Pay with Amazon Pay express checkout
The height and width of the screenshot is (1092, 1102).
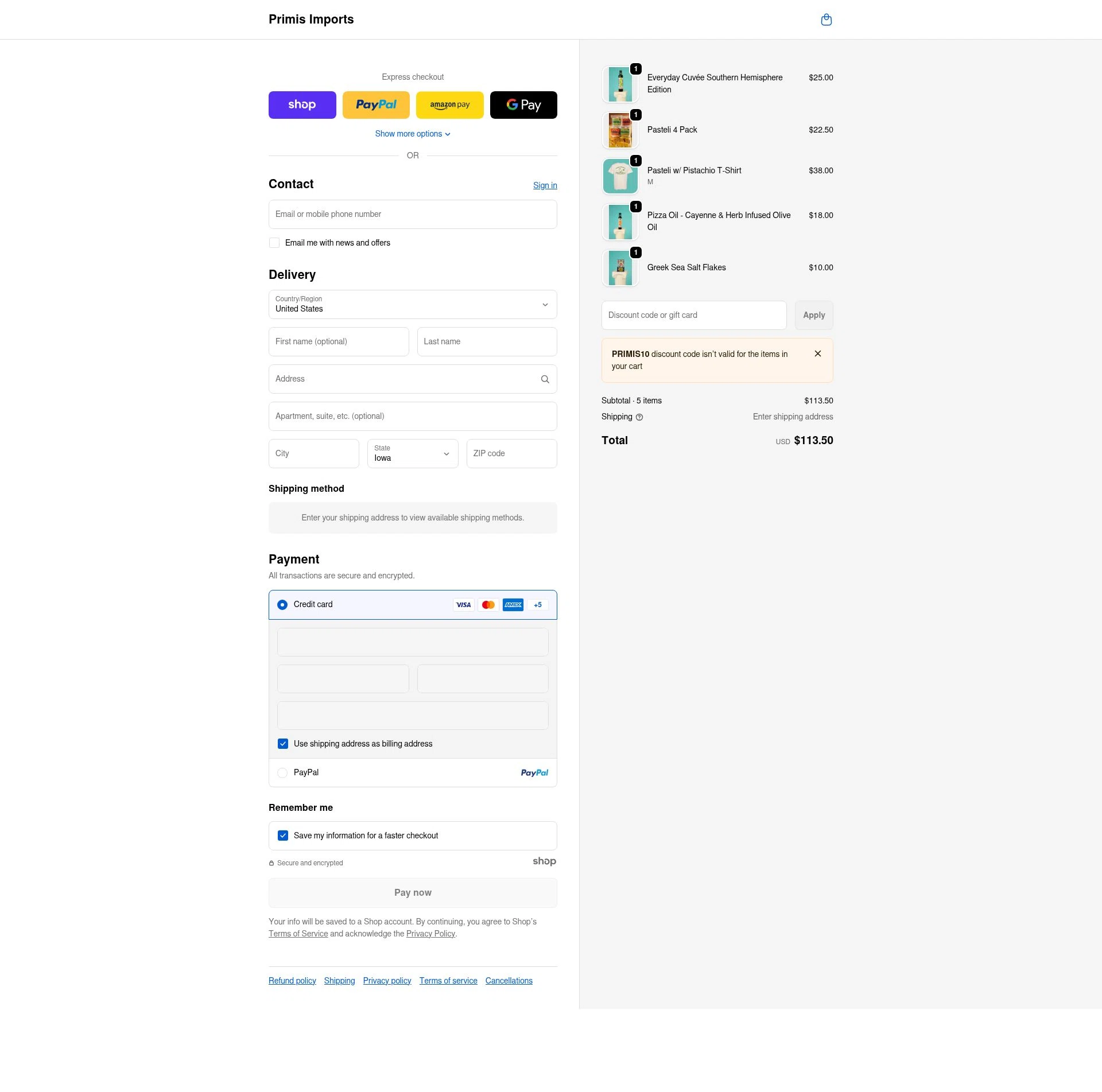pos(449,104)
